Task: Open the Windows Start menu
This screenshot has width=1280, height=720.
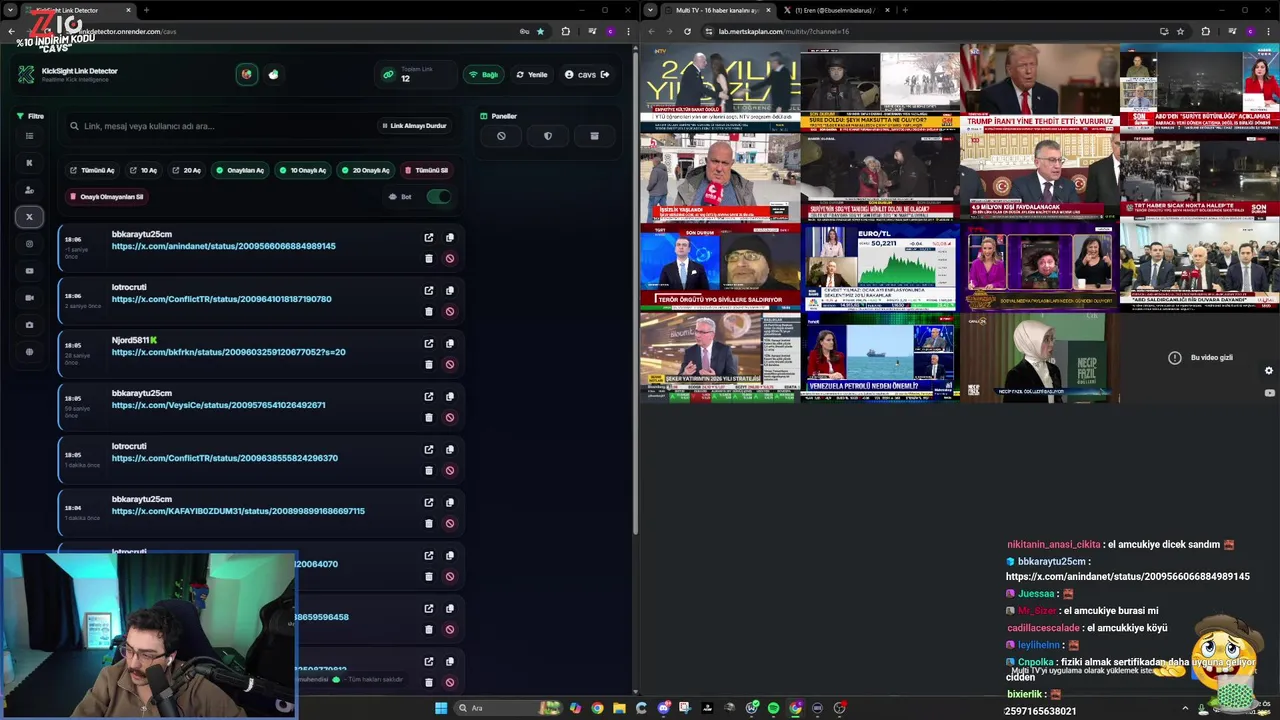Action: click(x=440, y=708)
